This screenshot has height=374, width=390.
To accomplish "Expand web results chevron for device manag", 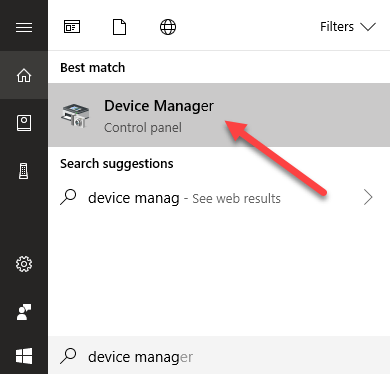I will click(x=368, y=198).
